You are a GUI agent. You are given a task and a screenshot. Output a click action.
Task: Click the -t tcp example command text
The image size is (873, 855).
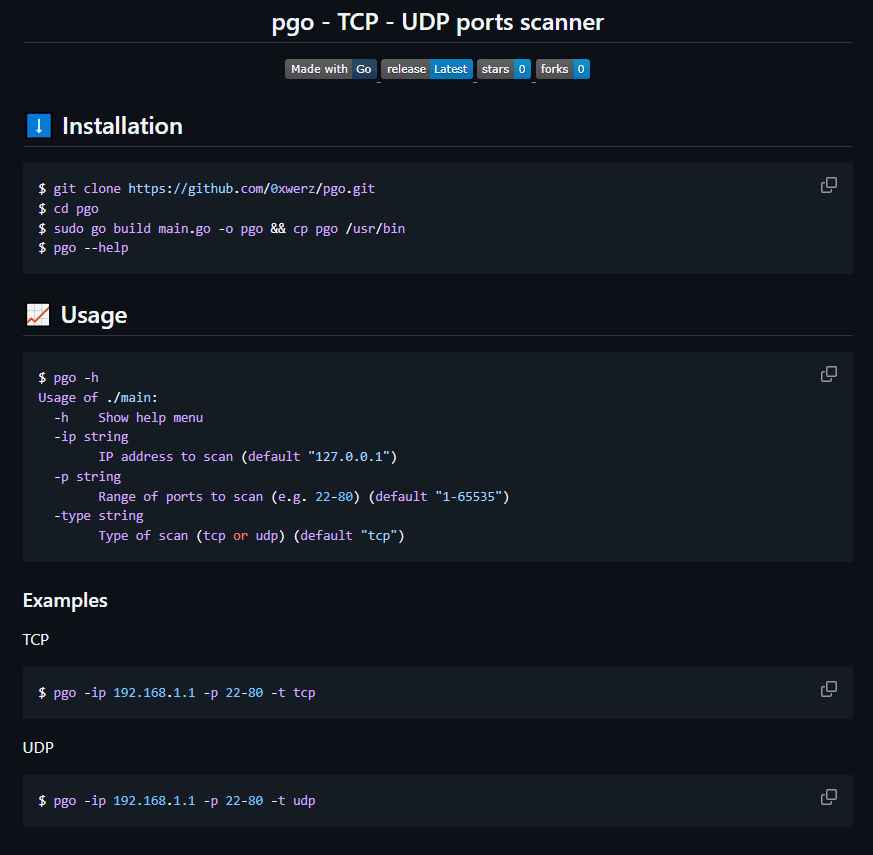pyautogui.click(x=177, y=692)
